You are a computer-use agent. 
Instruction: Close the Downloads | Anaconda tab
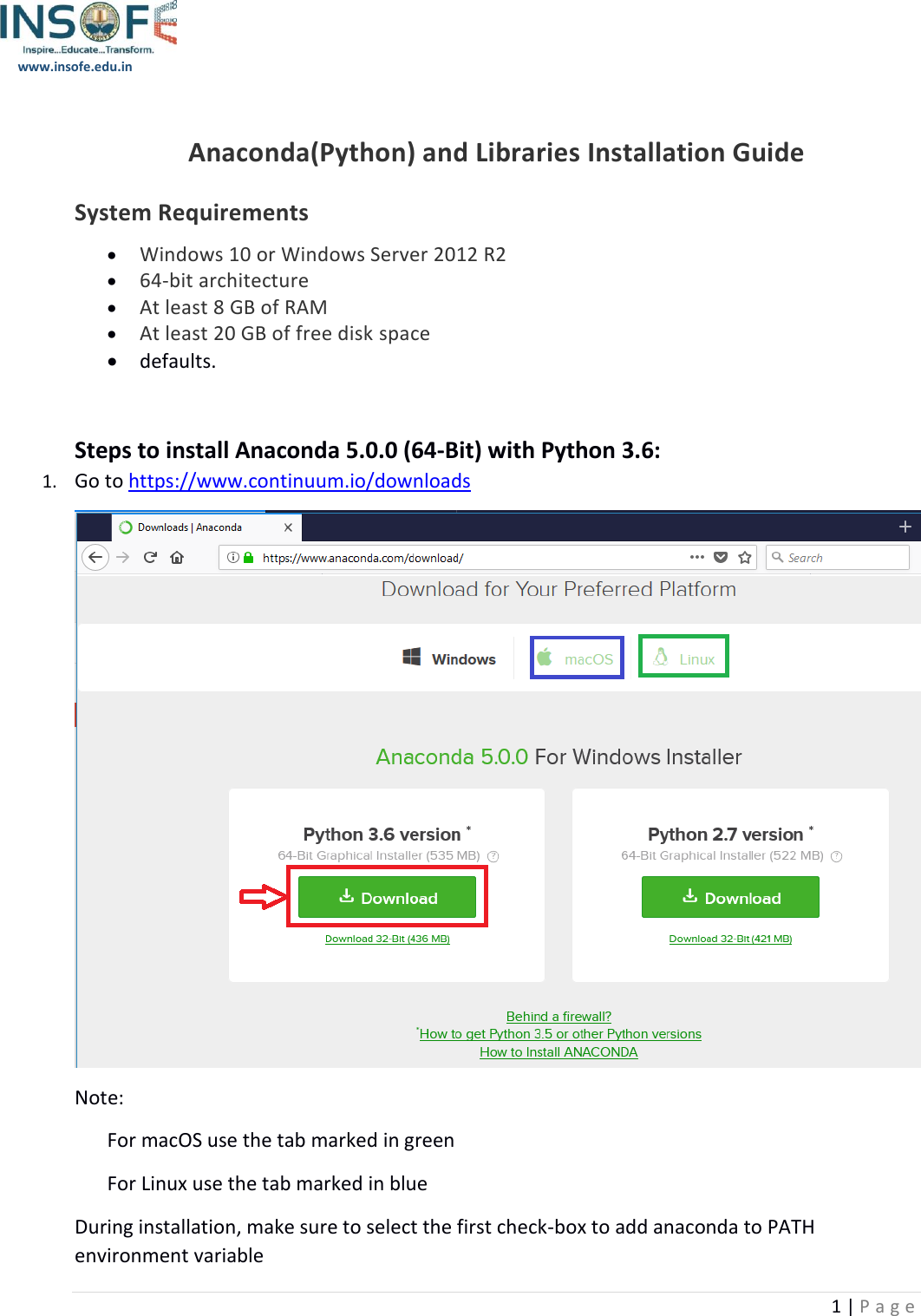click(288, 527)
